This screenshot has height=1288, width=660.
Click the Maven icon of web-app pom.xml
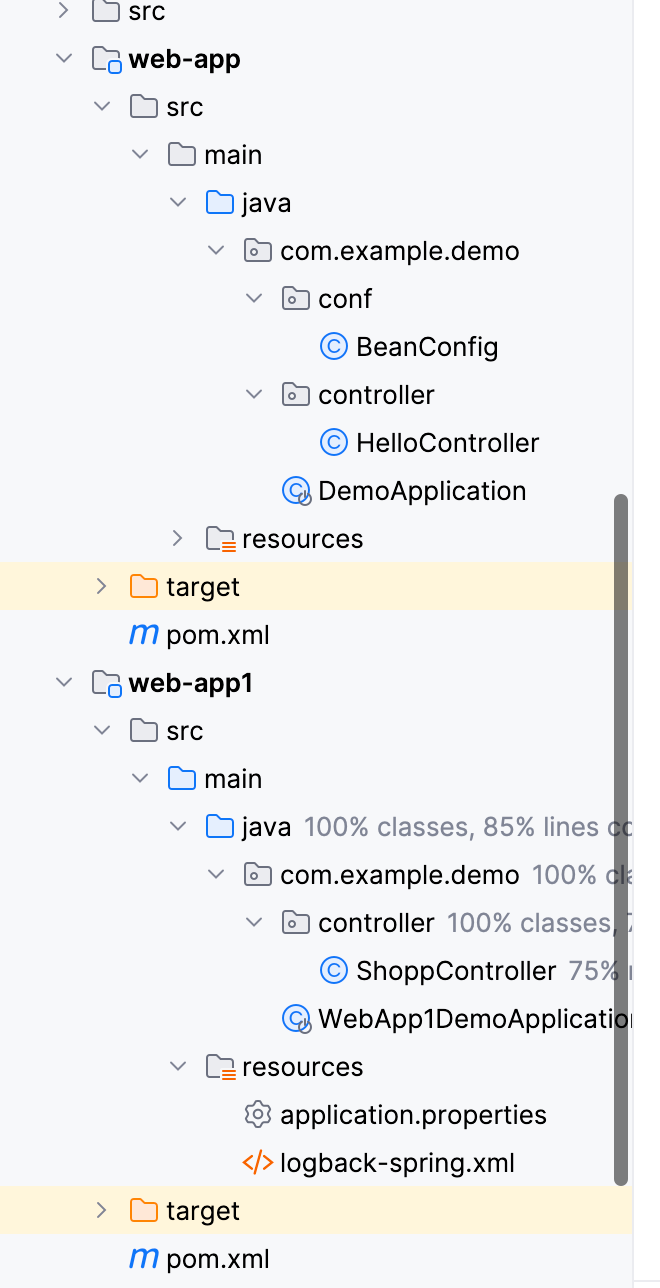click(144, 635)
